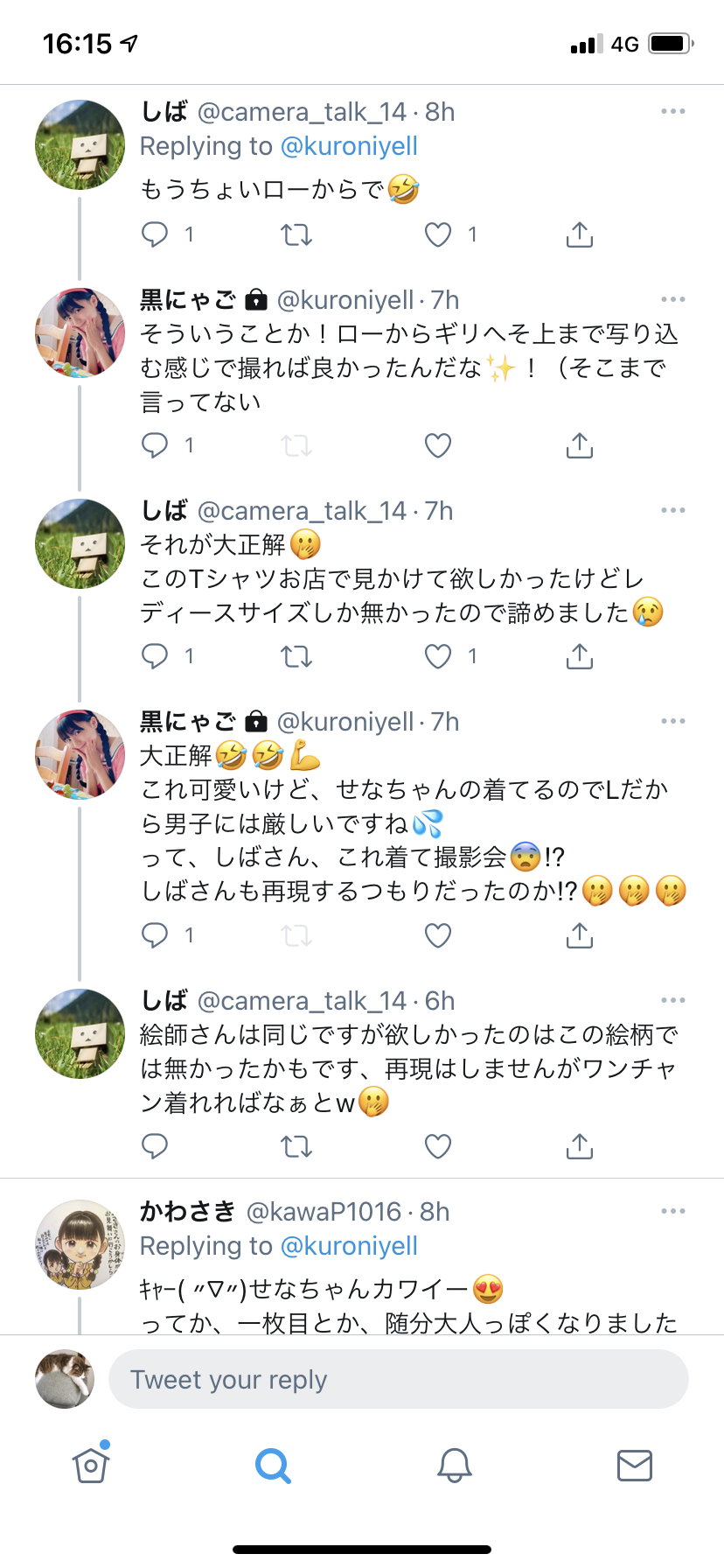
Task: Share 黒にゃご's 大正解 tweet
Action: [579, 935]
